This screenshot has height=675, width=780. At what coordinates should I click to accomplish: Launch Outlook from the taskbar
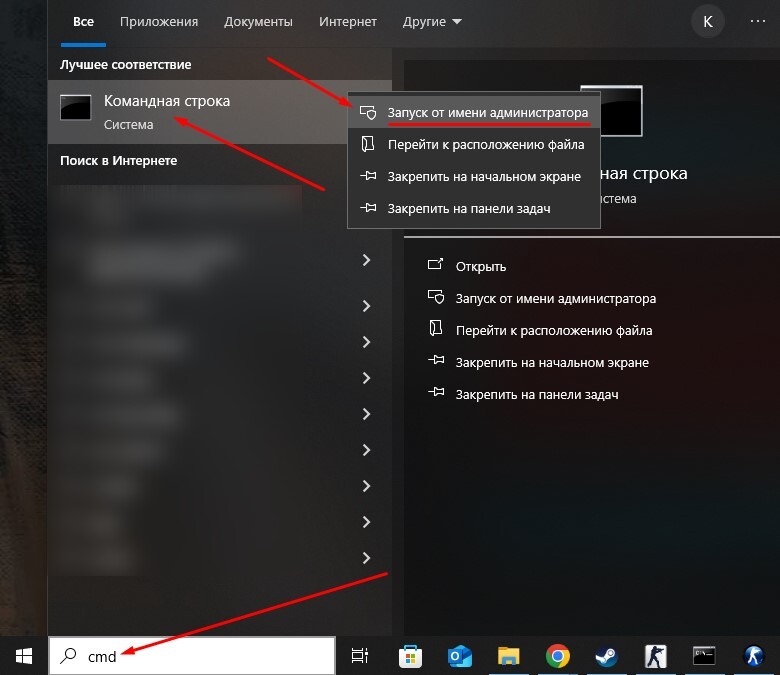(460, 656)
